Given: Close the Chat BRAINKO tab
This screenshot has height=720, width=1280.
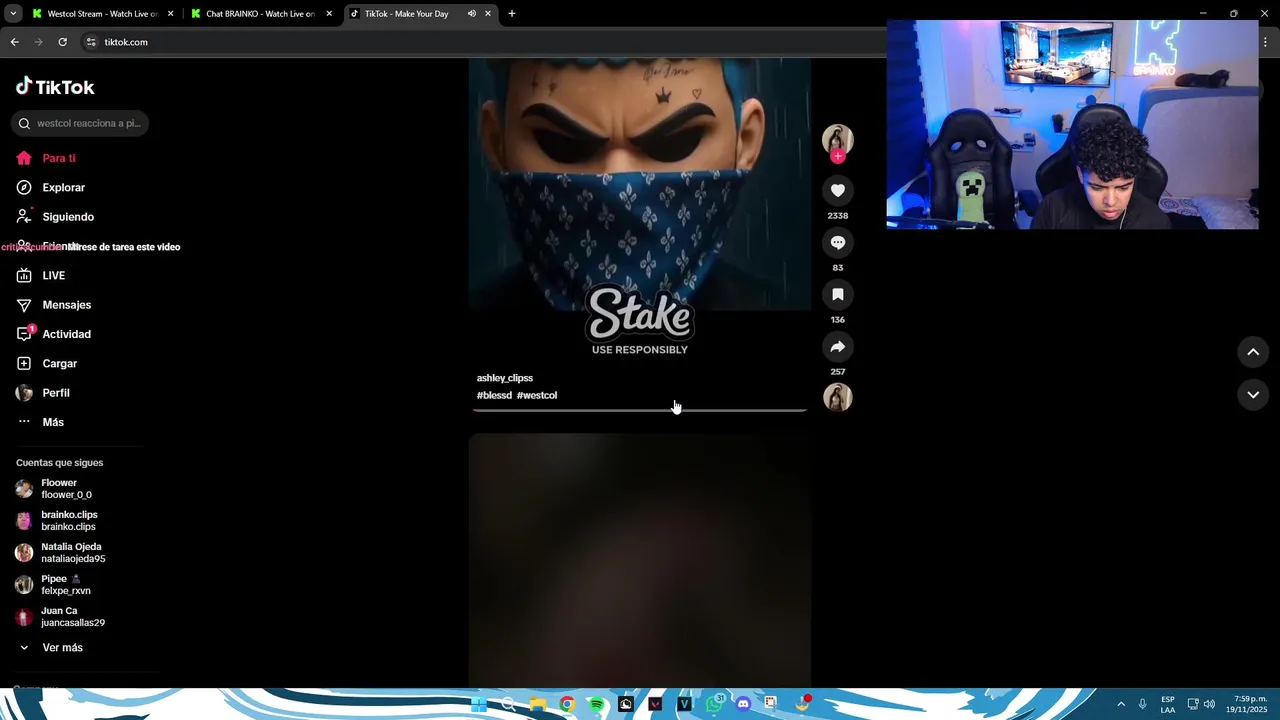Looking at the screenshot, I should (329, 14).
